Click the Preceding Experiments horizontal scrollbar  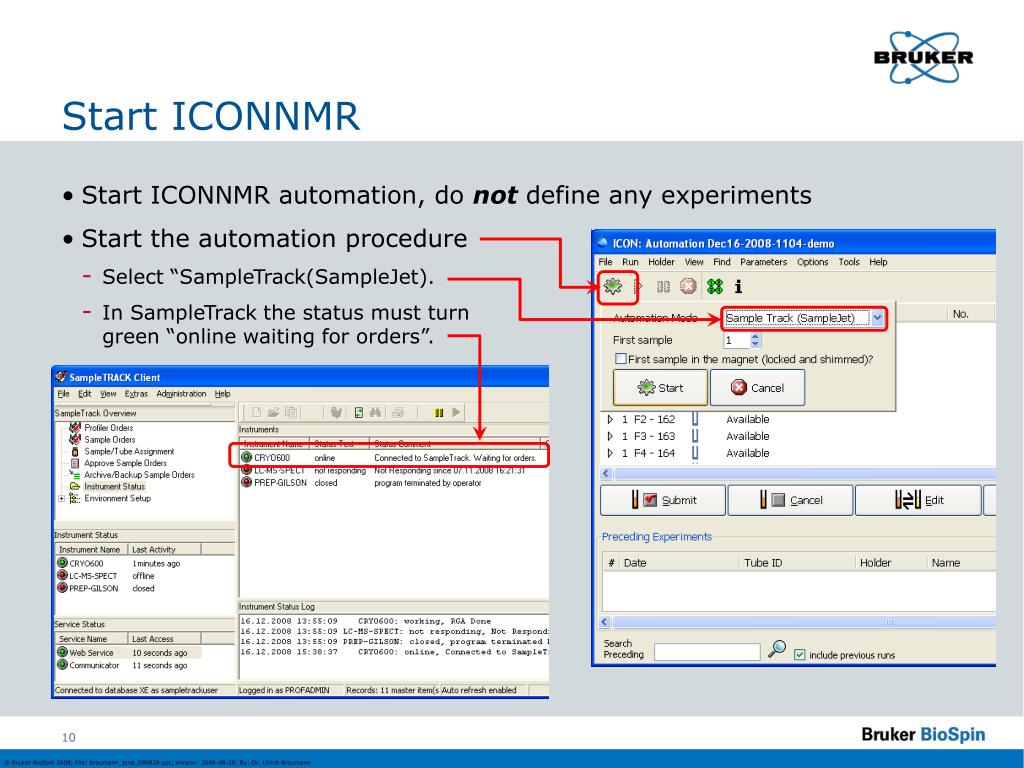803,622
